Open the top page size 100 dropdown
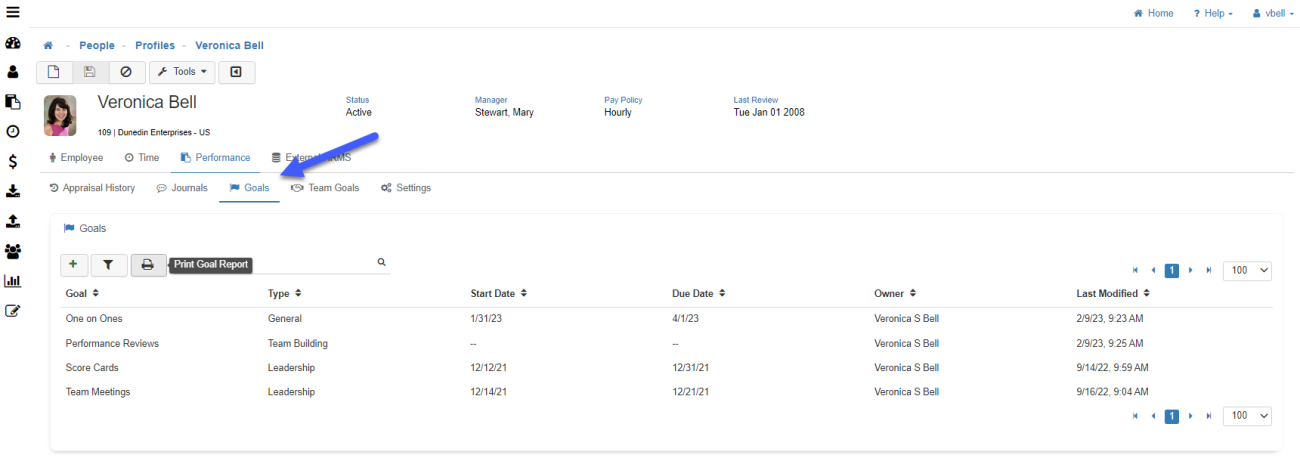This screenshot has width=1300, height=461. click(1247, 270)
